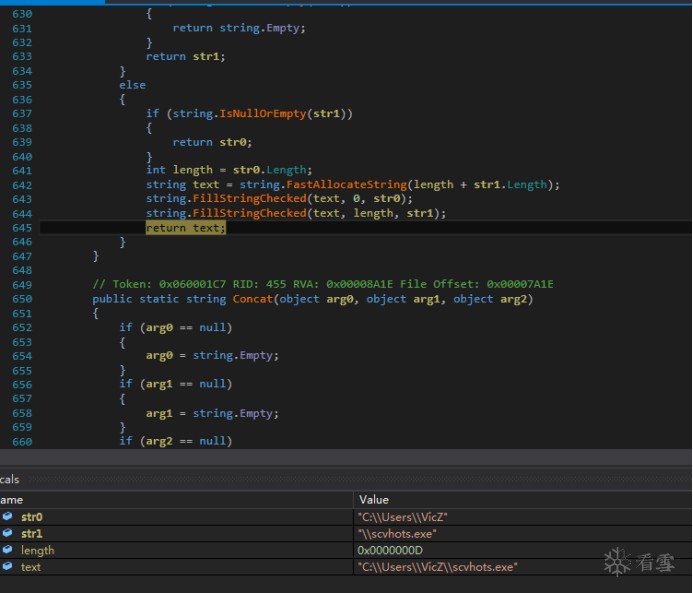The width and height of the screenshot is (693, 593).
Task: Click the Concat method name on line 650
Action: coord(253,299)
